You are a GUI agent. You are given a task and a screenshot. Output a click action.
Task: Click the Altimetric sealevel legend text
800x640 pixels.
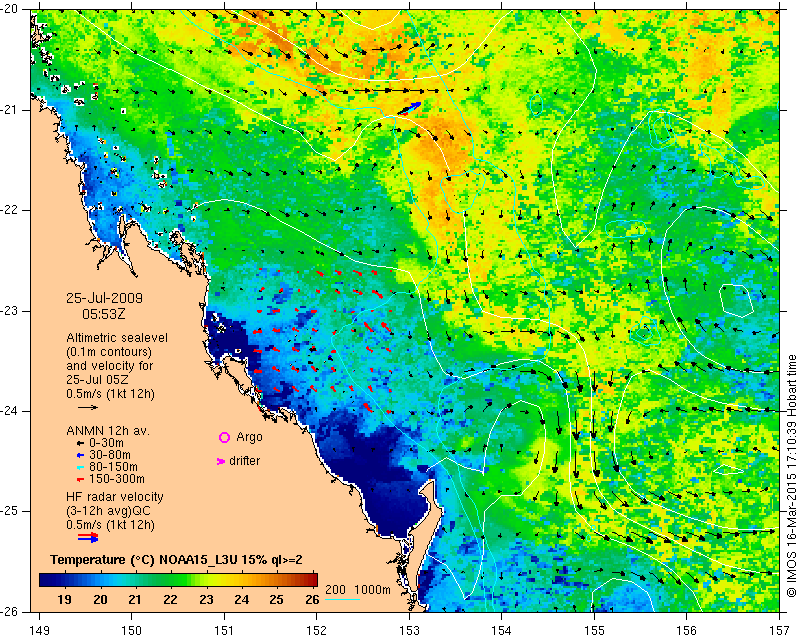117,338
